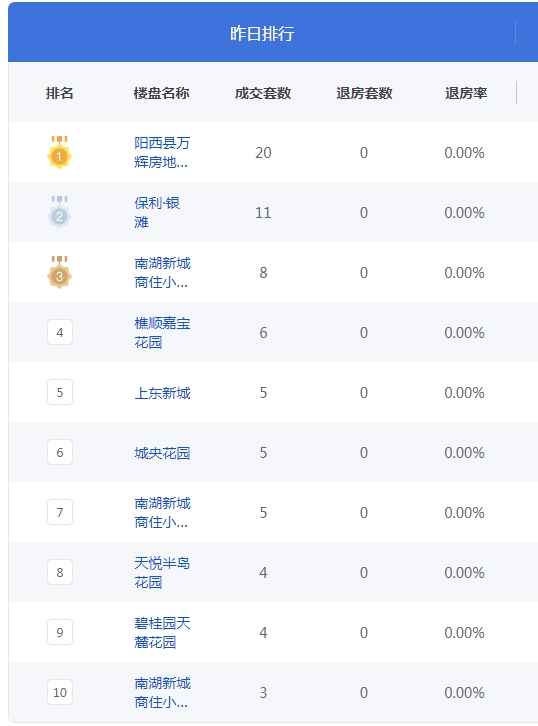Open the 天悦半岛花园 property link
538x726 pixels.
coord(162,572)
